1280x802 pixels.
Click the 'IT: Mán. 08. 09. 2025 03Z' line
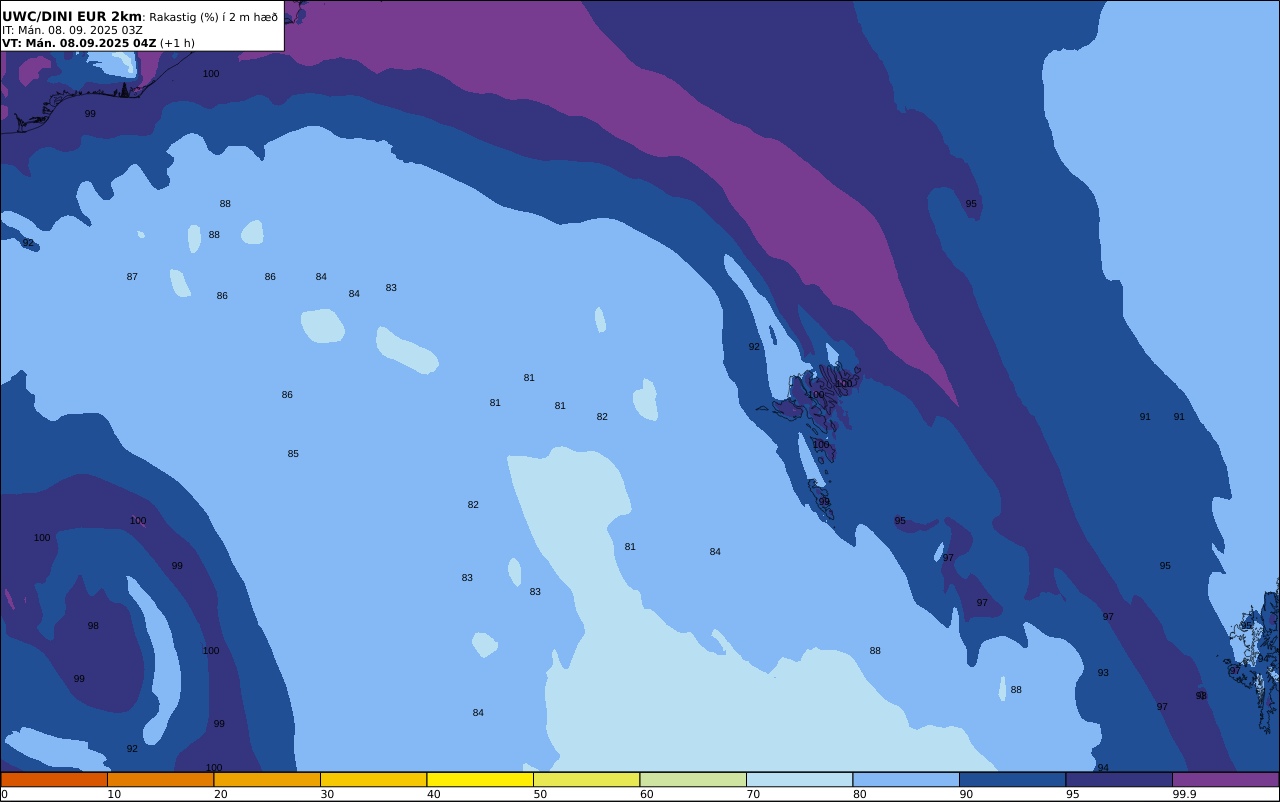tap(72, 30)
